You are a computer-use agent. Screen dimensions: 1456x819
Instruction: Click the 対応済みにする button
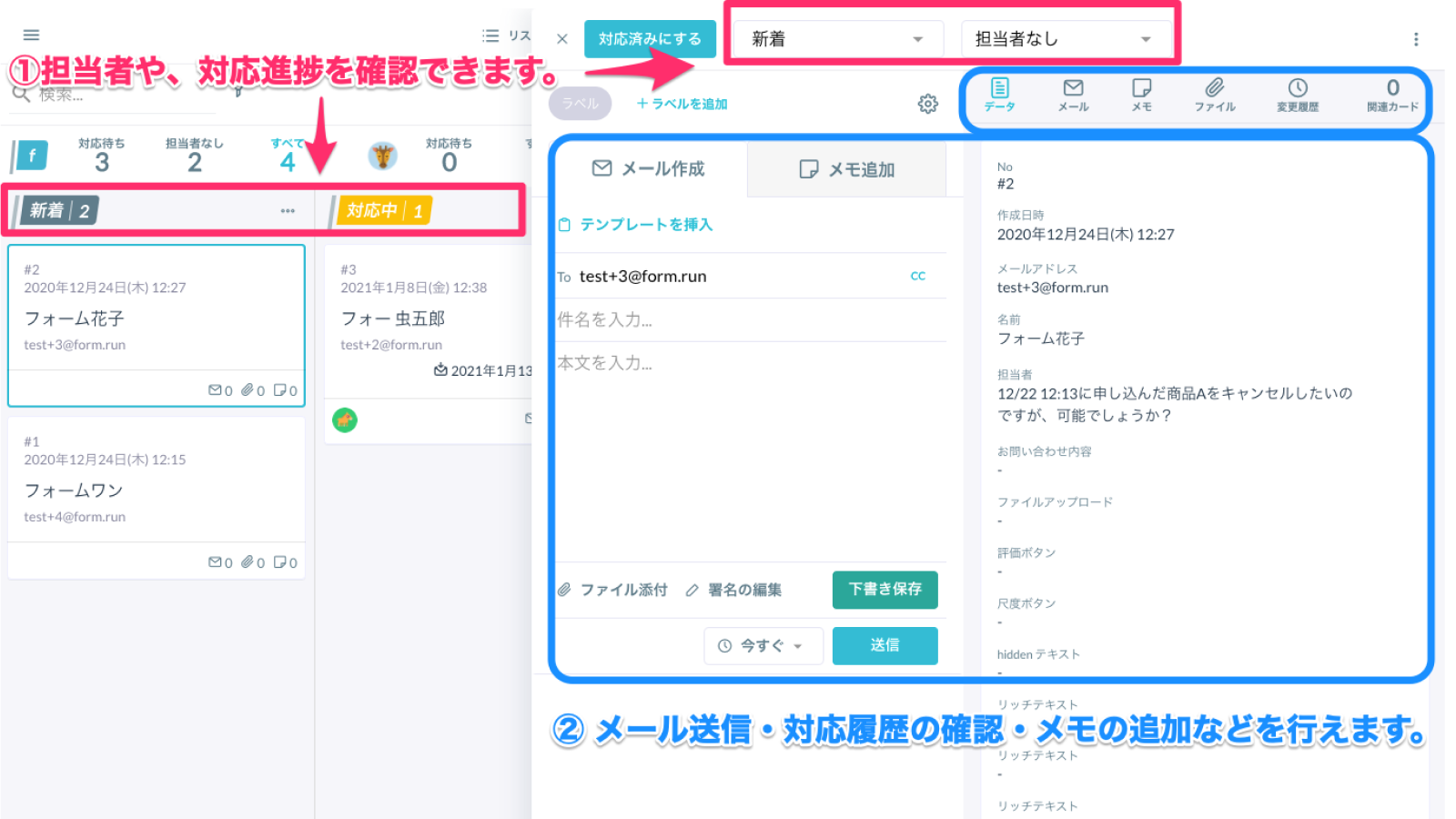click(x=650, y=38)
